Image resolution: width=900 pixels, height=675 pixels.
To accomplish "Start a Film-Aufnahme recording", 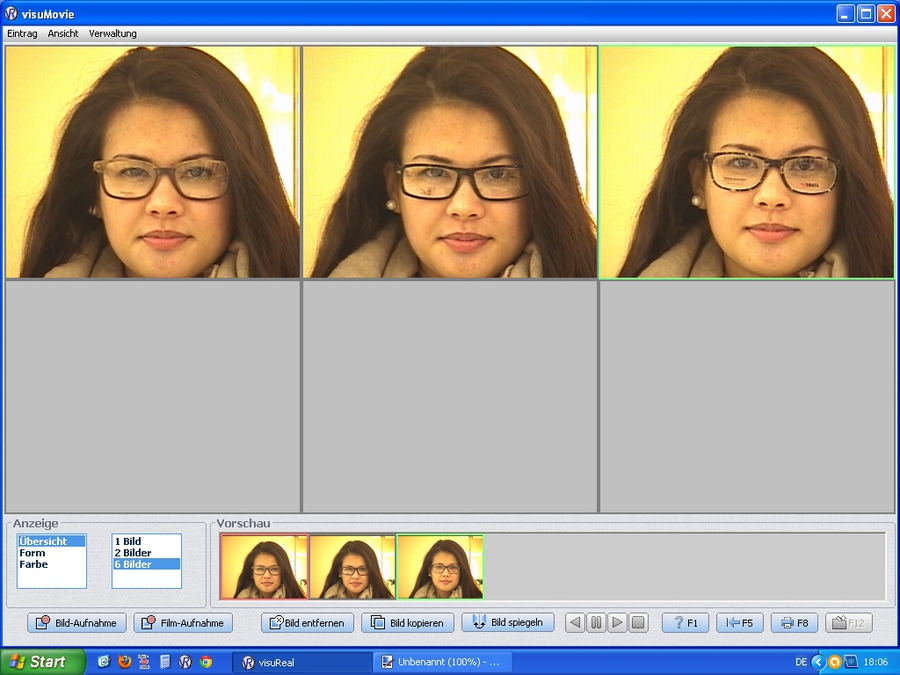I will tap(183, 623).
